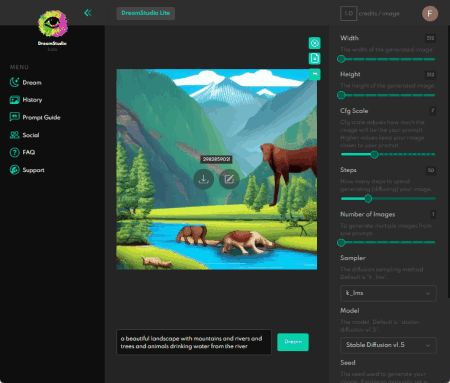This screenshot has width=450, height=383.
Task: Open the Sampler k_lms dropdown
Action: (388, 293)
